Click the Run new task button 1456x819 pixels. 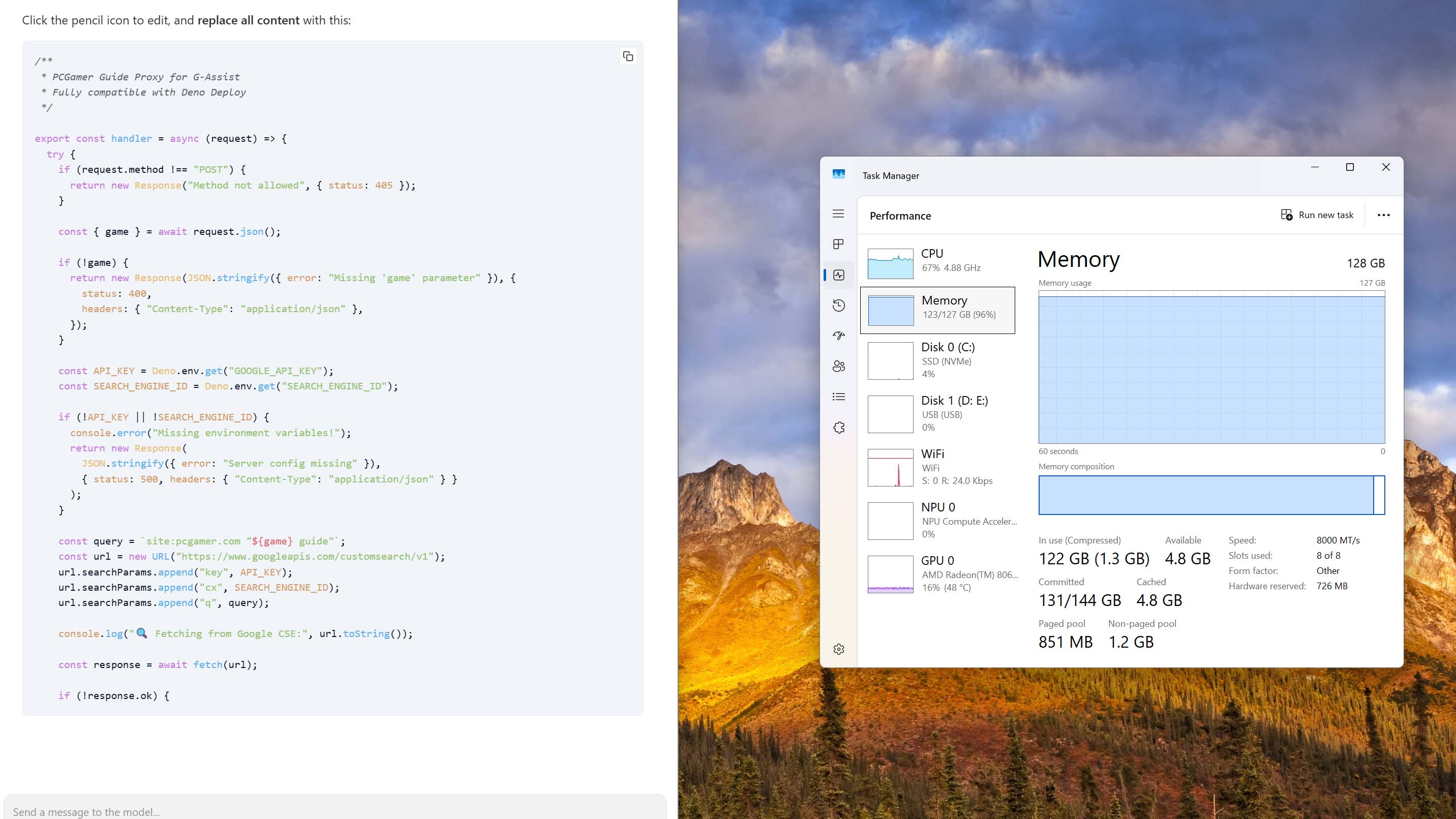[x=1316, y=215]
